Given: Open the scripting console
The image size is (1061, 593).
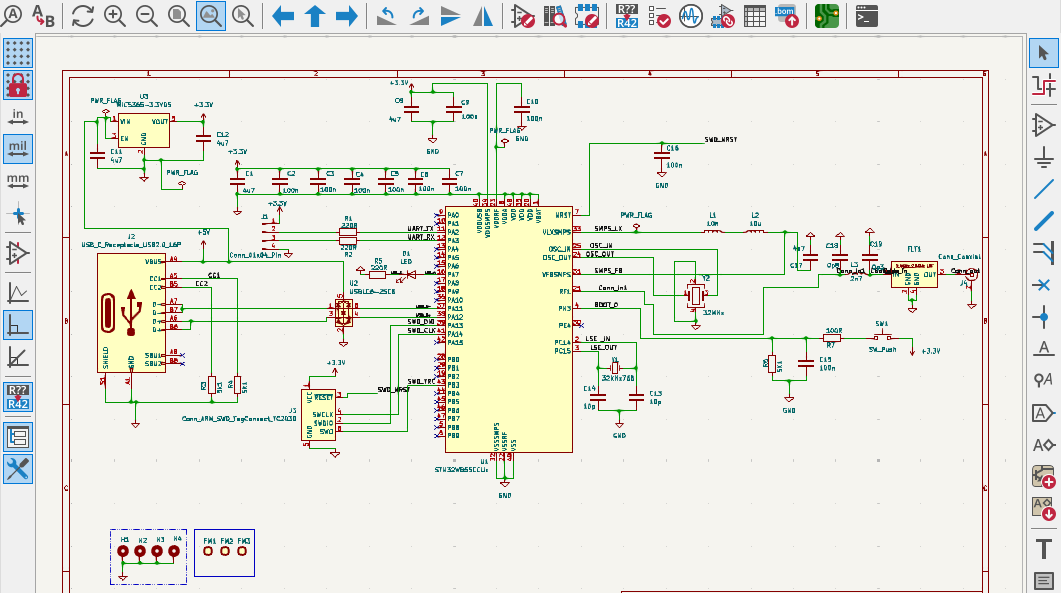Looking at the screenshot, I should pos(867,16).
